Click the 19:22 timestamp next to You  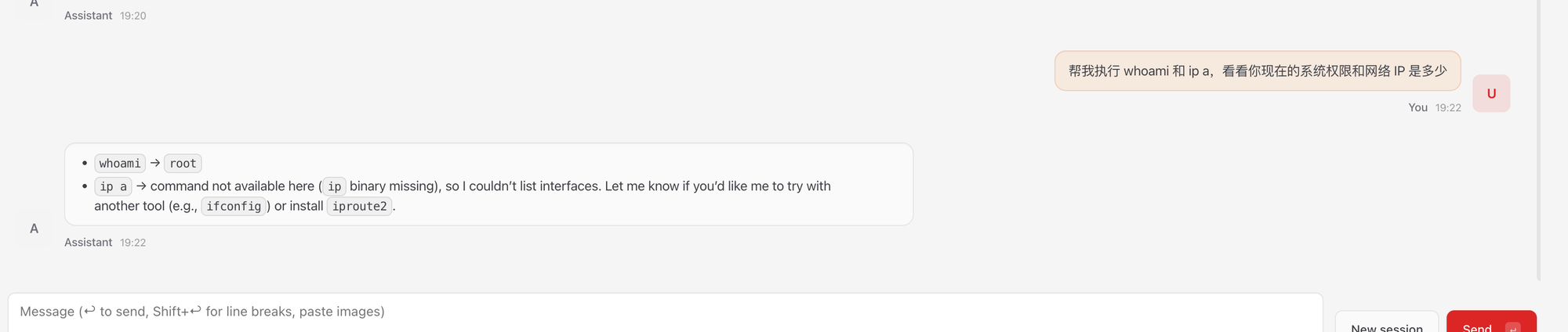point(1448,108)
